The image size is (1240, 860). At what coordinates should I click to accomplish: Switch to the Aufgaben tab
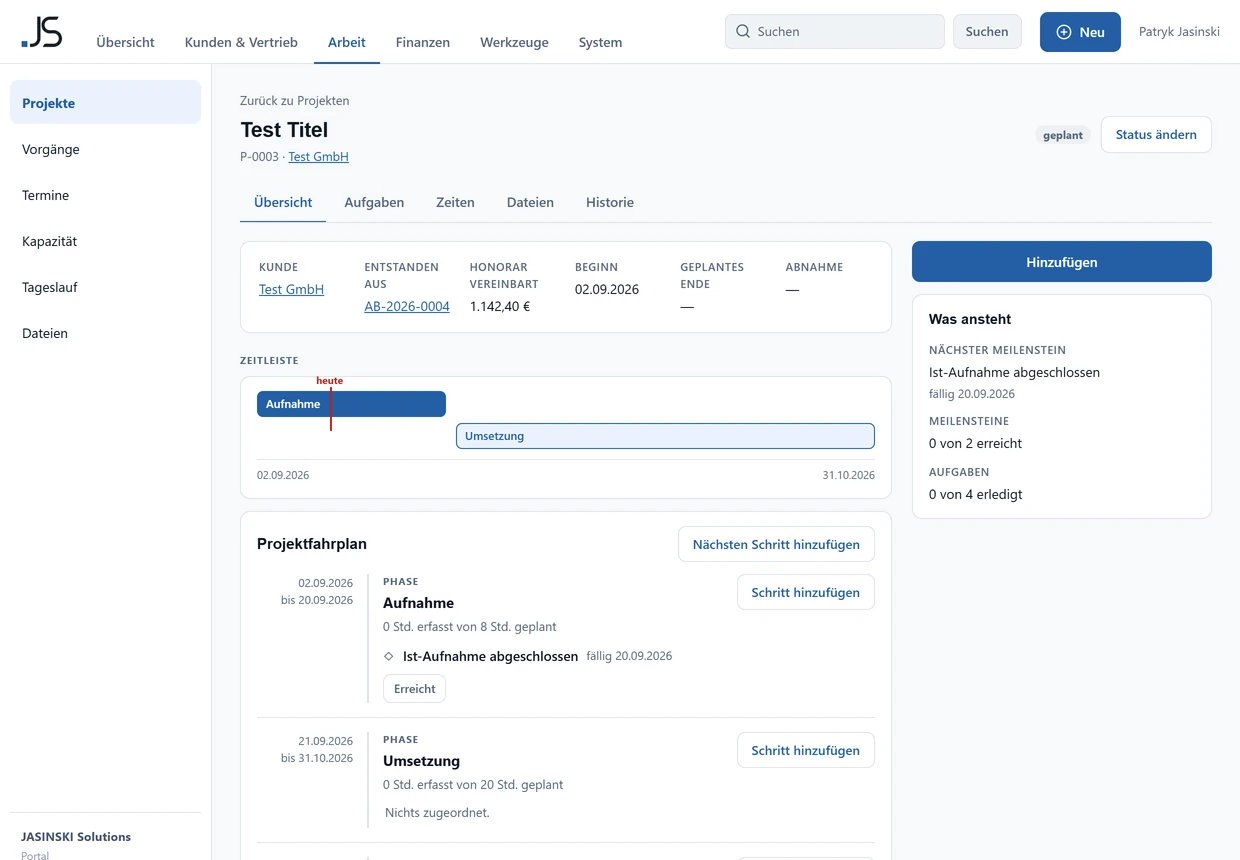click(374, 202)
